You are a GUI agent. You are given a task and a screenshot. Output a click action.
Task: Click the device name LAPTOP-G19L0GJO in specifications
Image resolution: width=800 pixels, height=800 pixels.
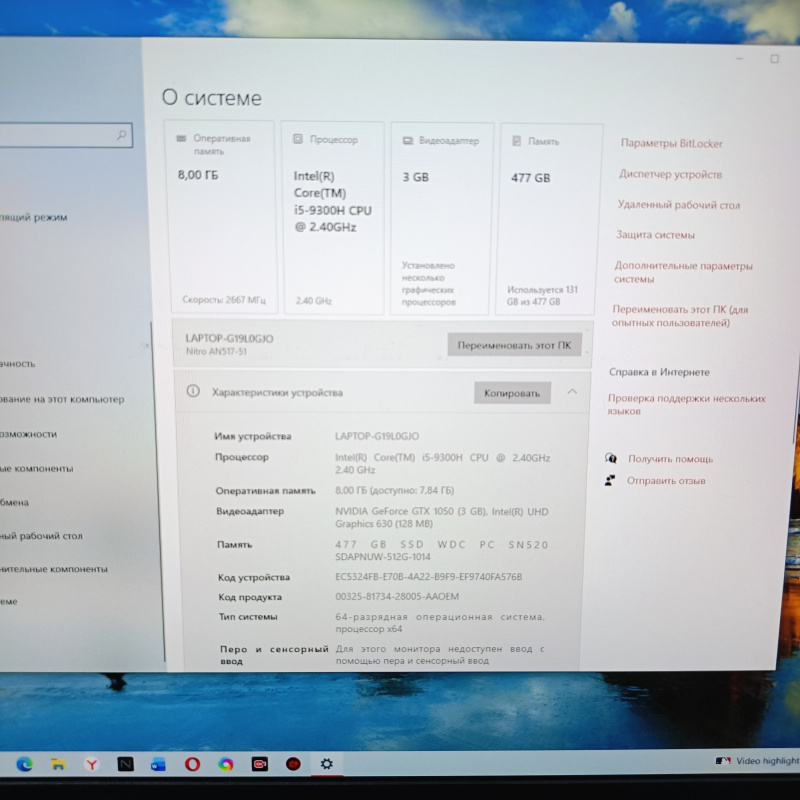coord(377,436)
